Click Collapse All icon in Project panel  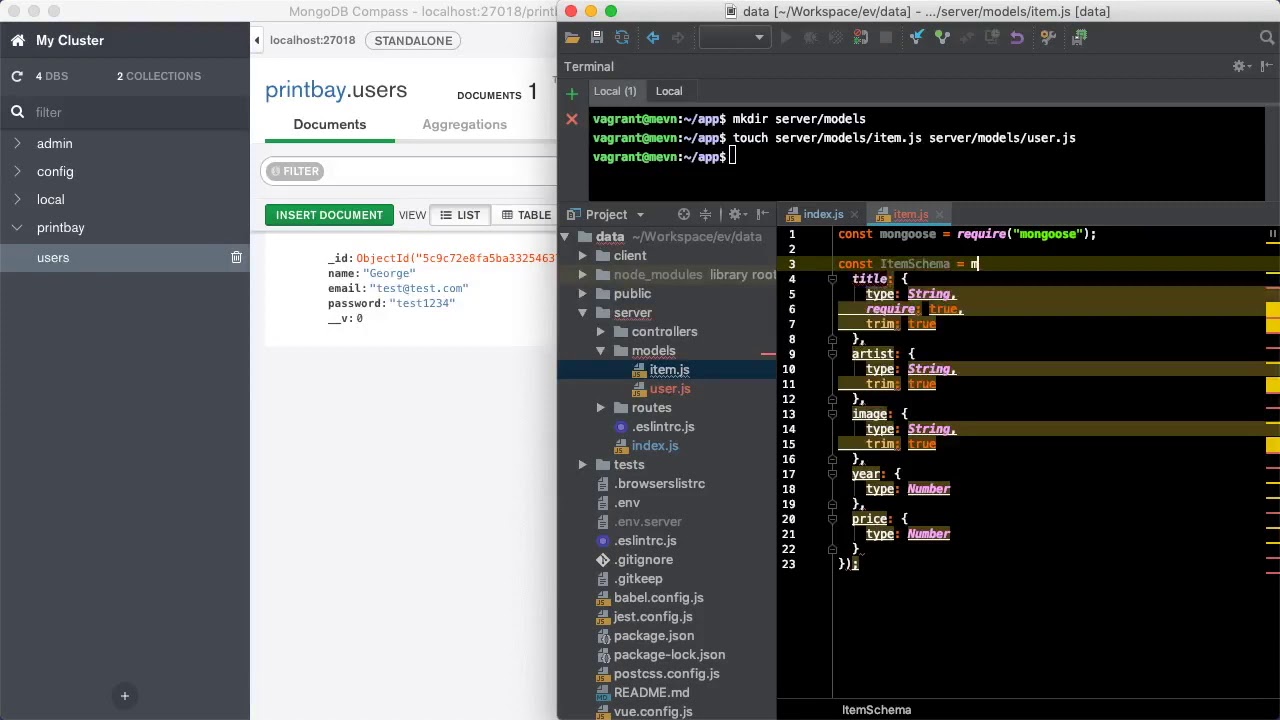(706, 214)
